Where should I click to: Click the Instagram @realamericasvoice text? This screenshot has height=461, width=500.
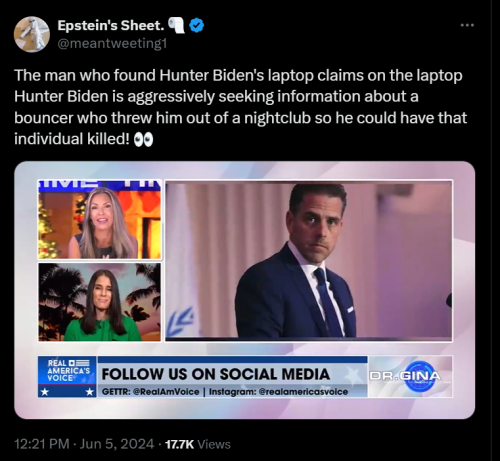[x=278, y=392]
